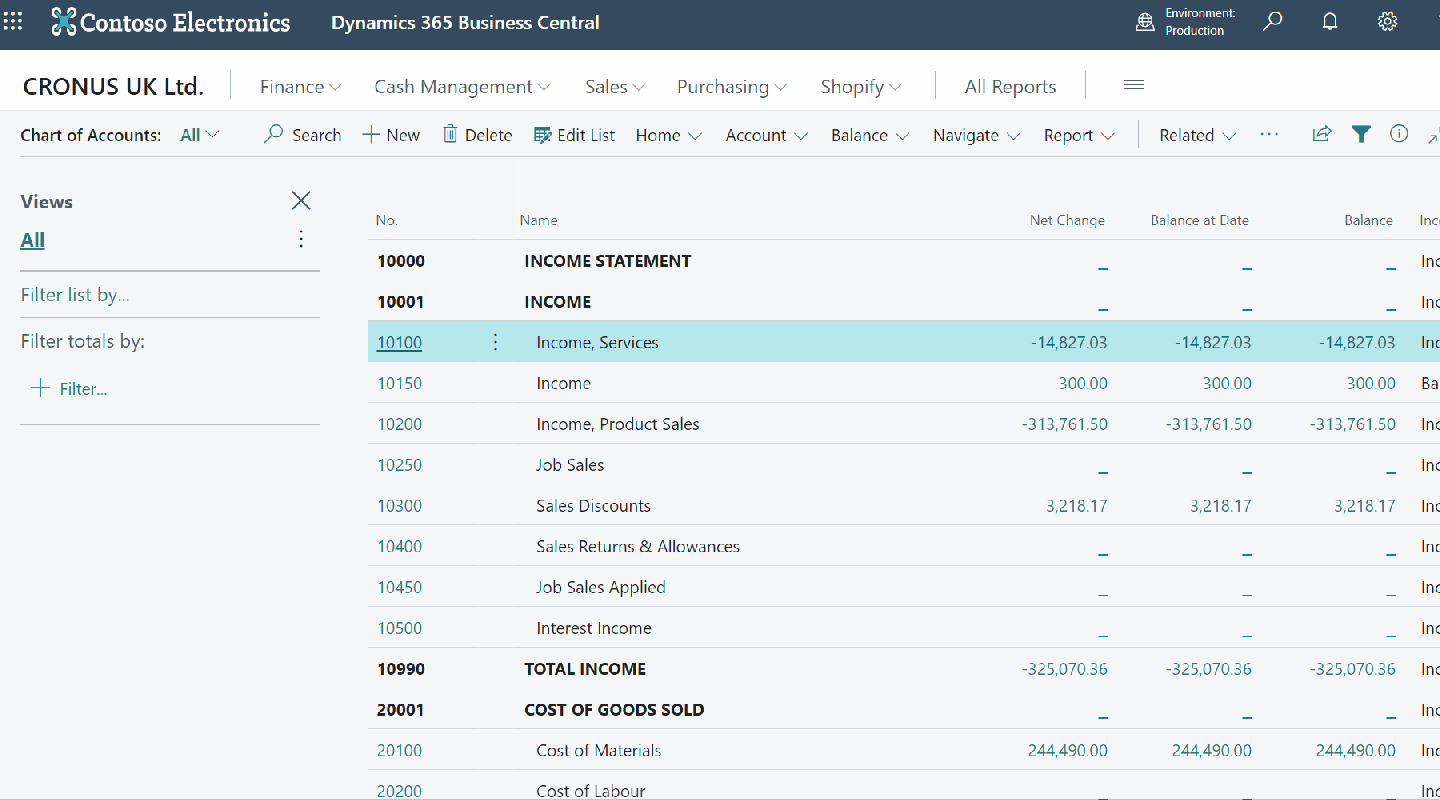Screen dimensions: 1440x800
Task: Open notifications via the bell icon
Action: (1329, 20)
